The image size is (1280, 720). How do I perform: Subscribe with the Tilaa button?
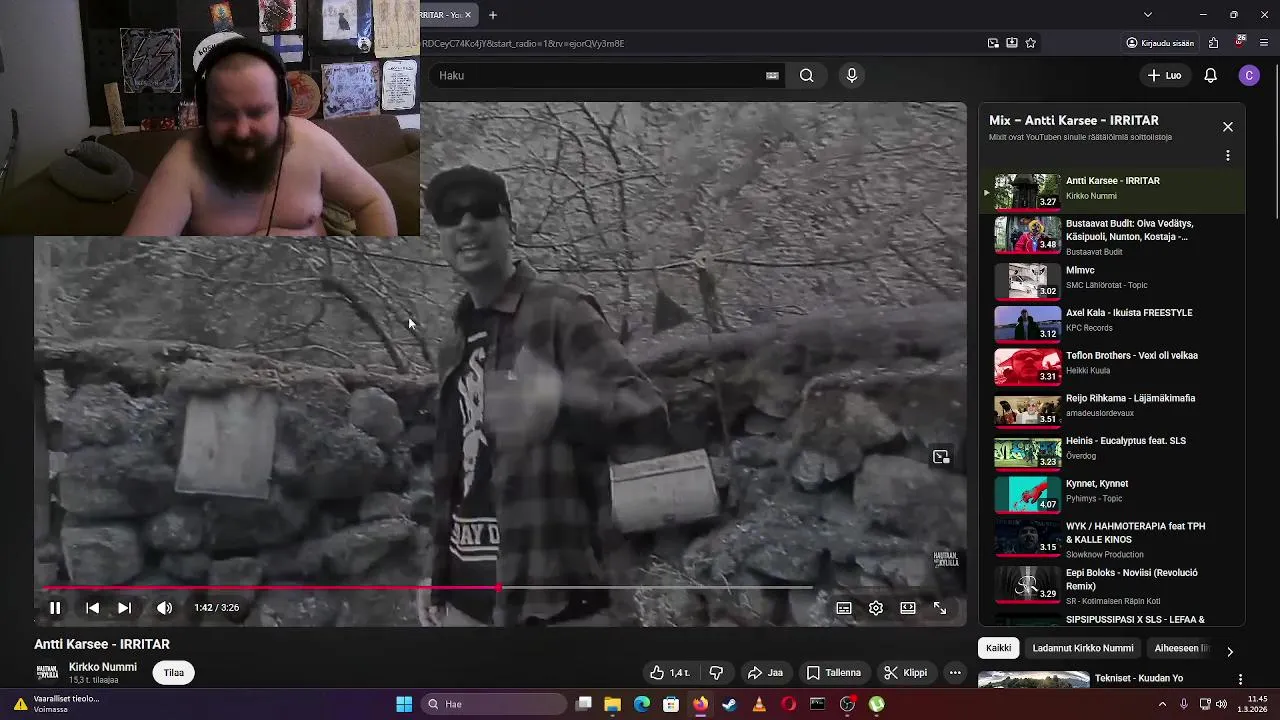coord(174,673)
